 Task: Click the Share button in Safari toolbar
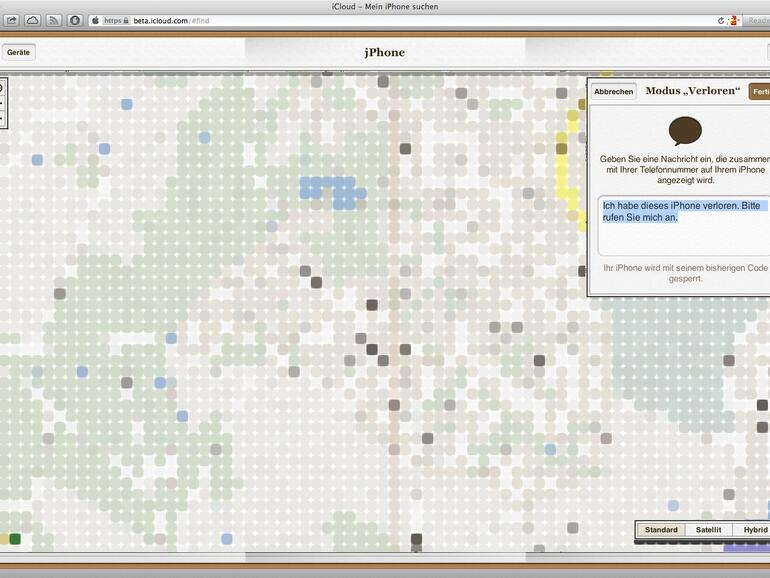pos(12,21)
